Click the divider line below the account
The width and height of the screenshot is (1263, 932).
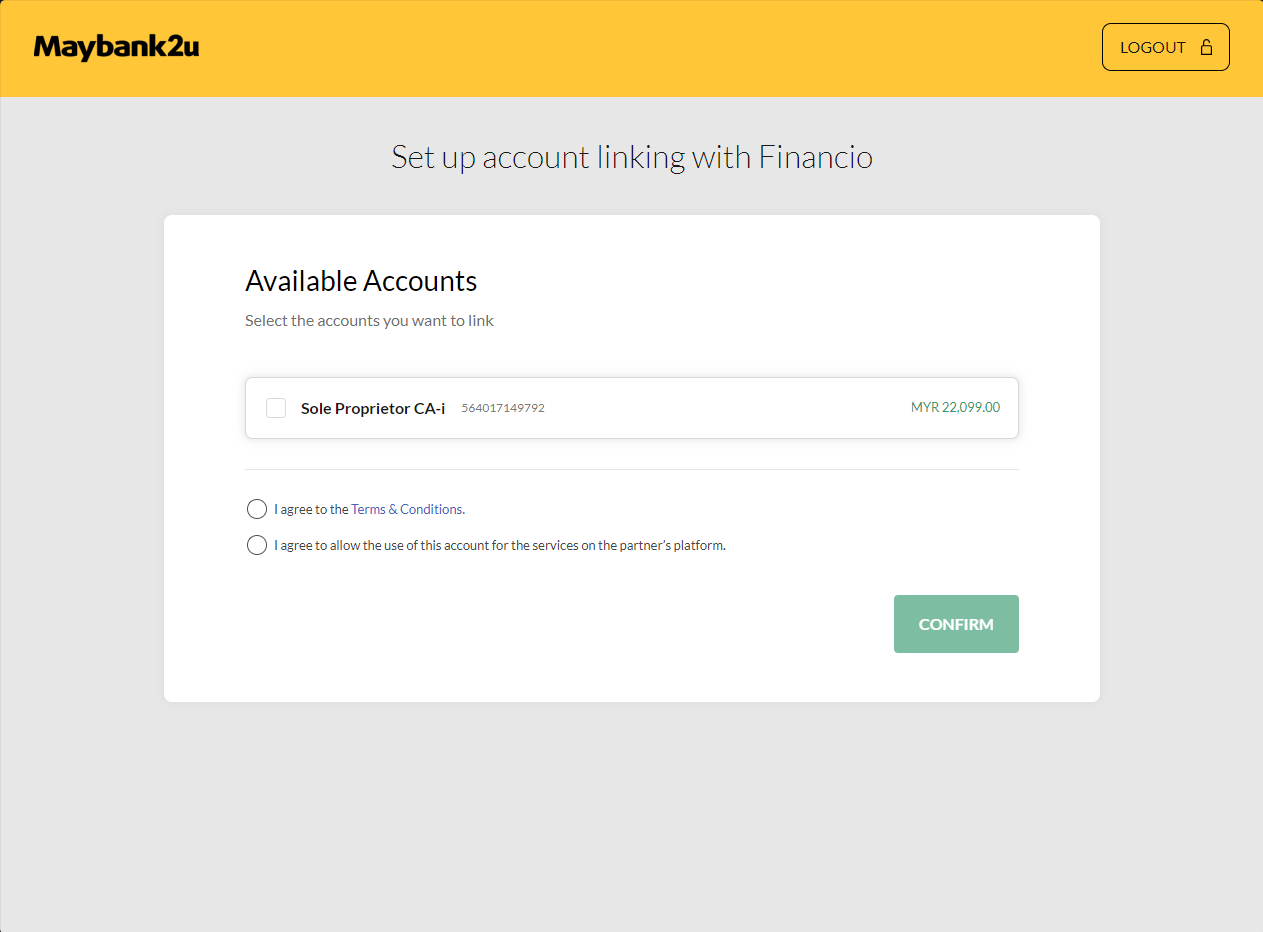631,467
